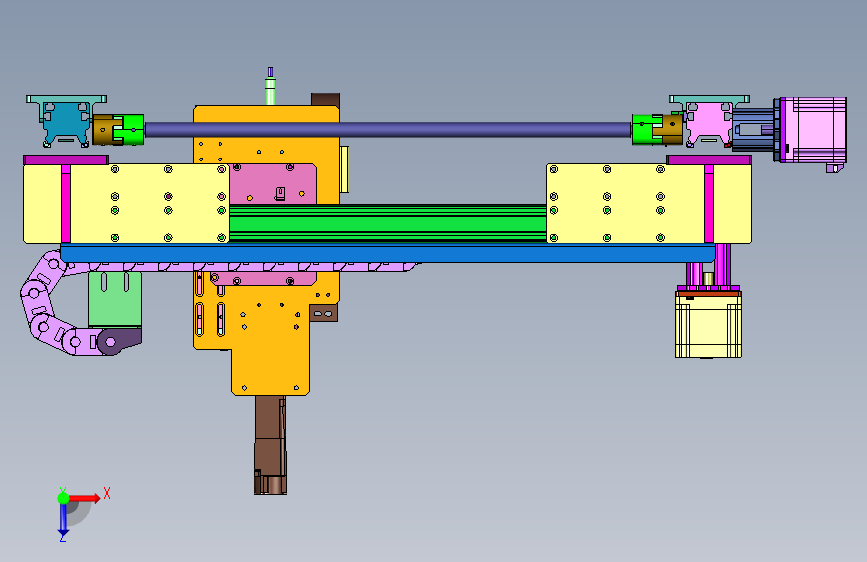Select the pink bearing block near the motor
This screenshot has width=867, height=562.
pos(709,121)
